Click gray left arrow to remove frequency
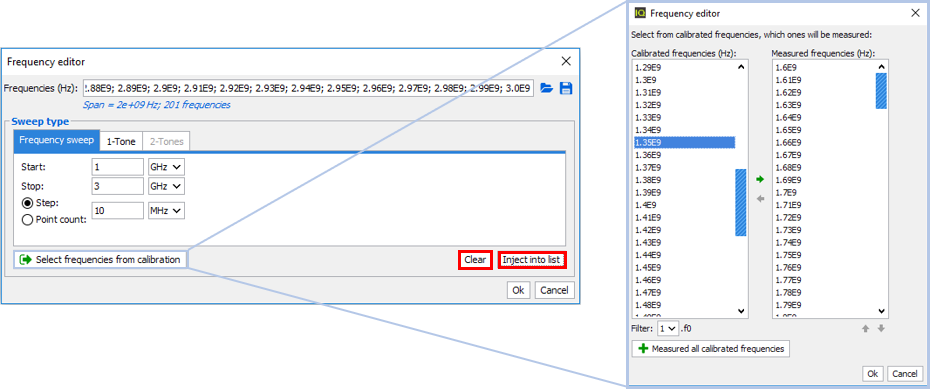Image resolution: width=930 pixels, height=389 pixels. click(x=761, y=199)
